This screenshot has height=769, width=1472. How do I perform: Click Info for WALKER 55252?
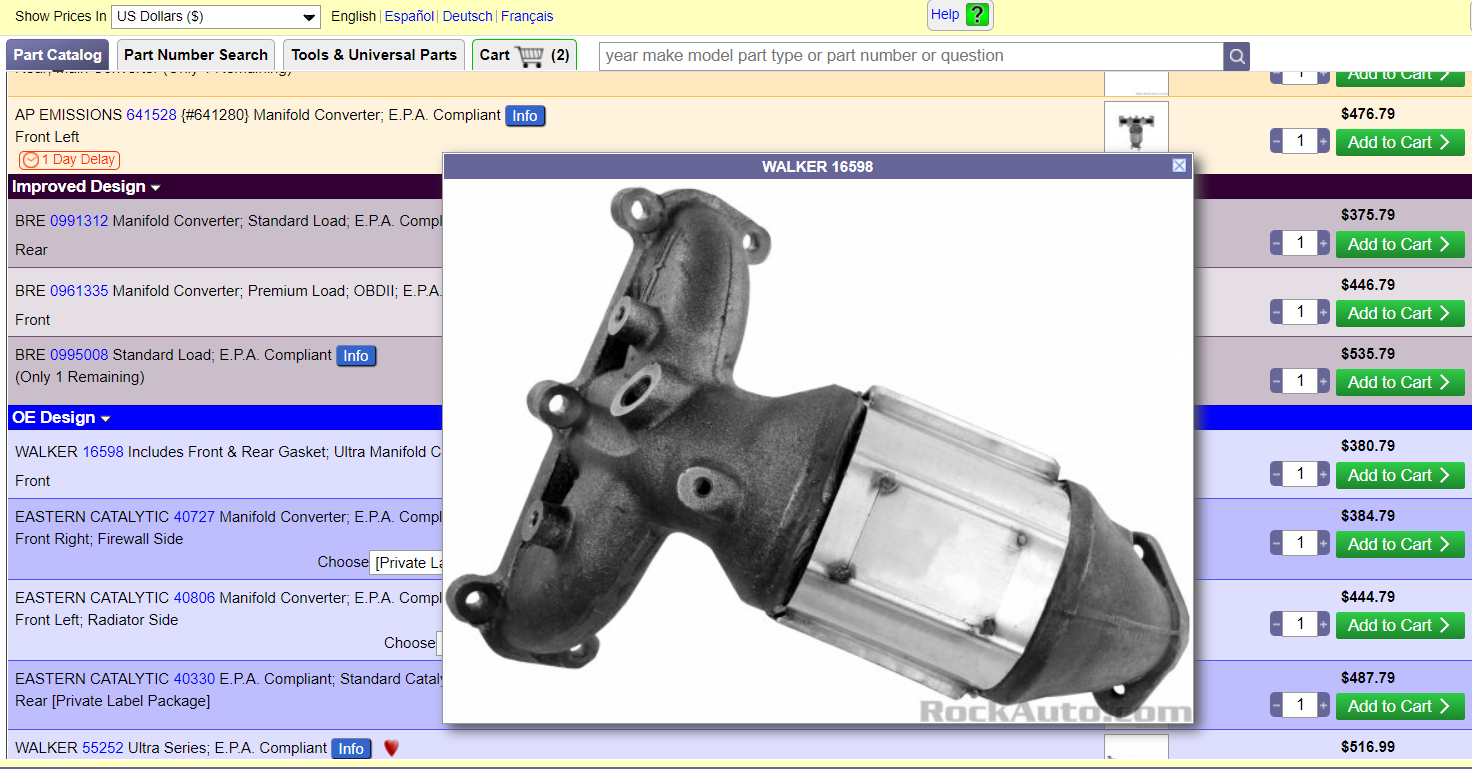[351, 749]
